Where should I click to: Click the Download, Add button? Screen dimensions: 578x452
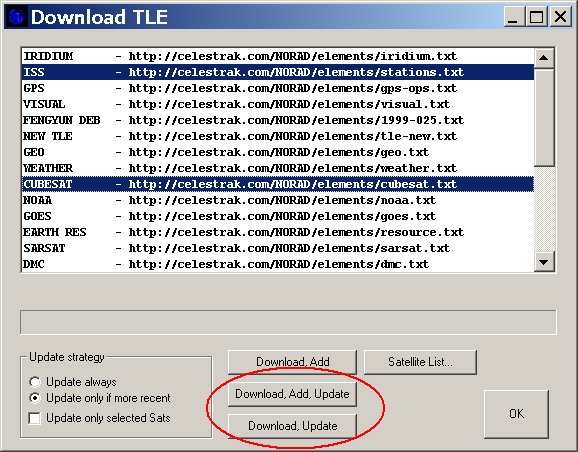click(x=292, y=362)
